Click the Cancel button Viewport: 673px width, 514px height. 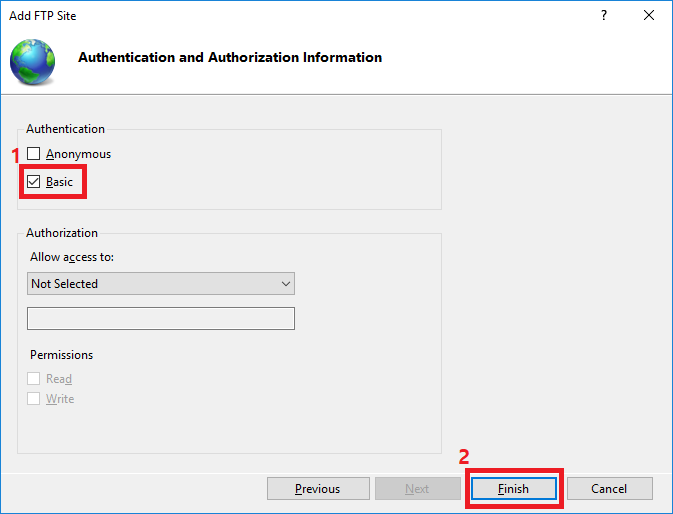click(x=609, y=488)
